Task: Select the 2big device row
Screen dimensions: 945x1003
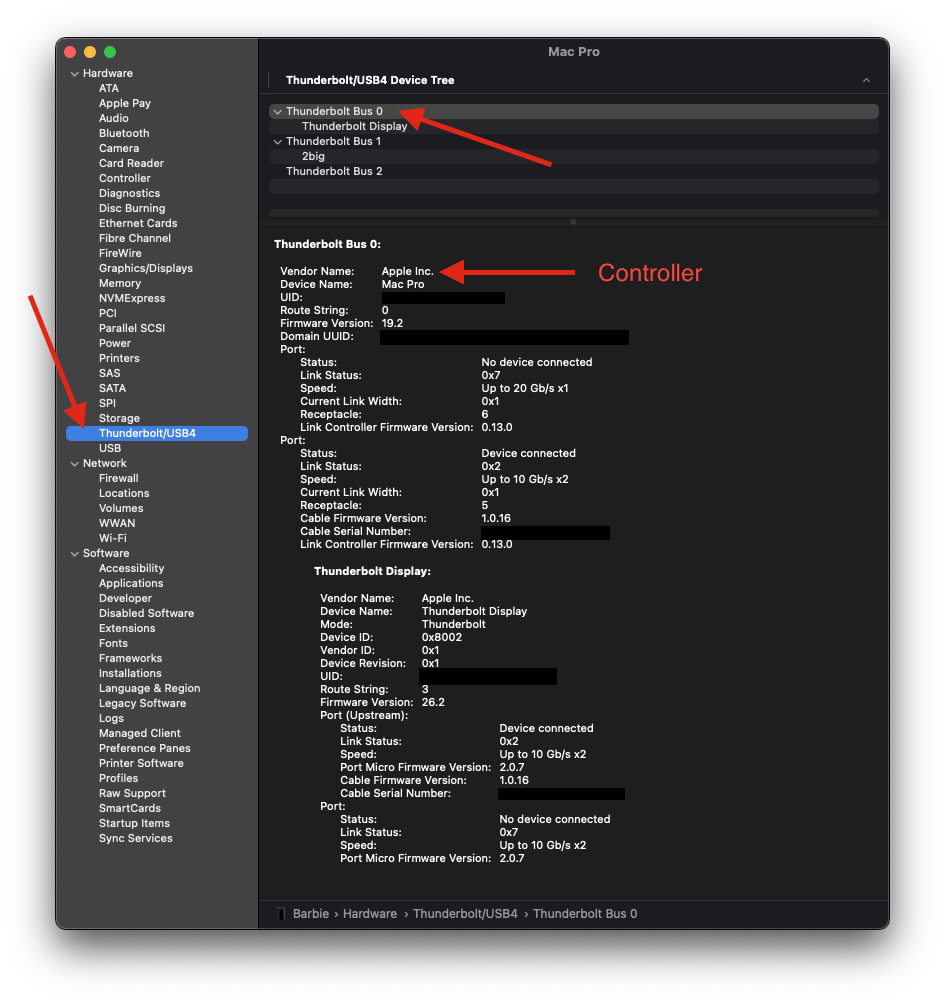Action: click(x=573, y=156)
